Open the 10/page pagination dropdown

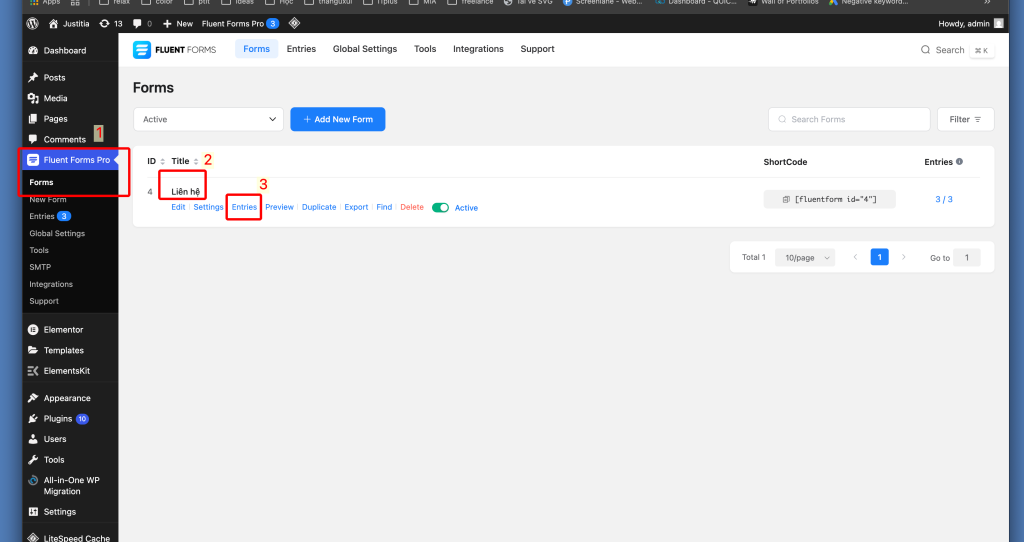coord(805,257)
